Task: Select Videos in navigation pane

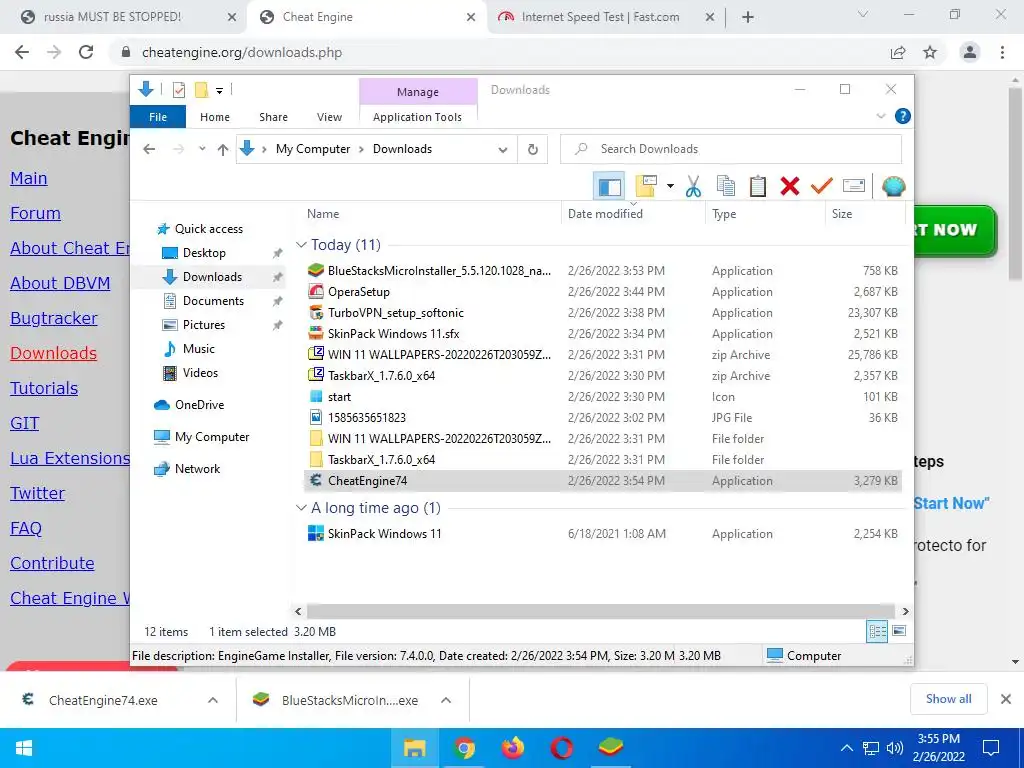Action: tap(200, 373)
